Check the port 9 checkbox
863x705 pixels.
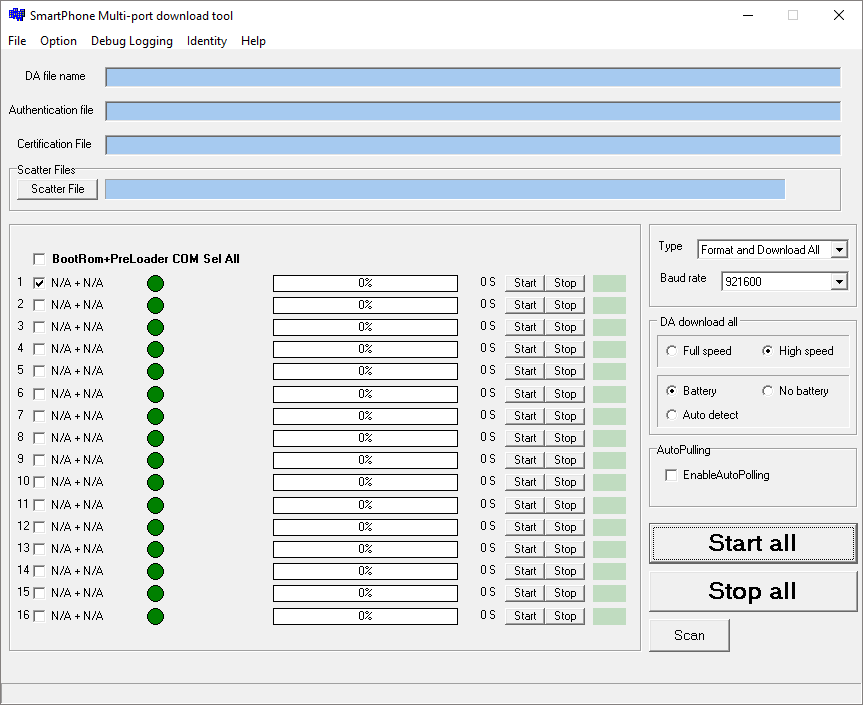(x=39, y=460)
